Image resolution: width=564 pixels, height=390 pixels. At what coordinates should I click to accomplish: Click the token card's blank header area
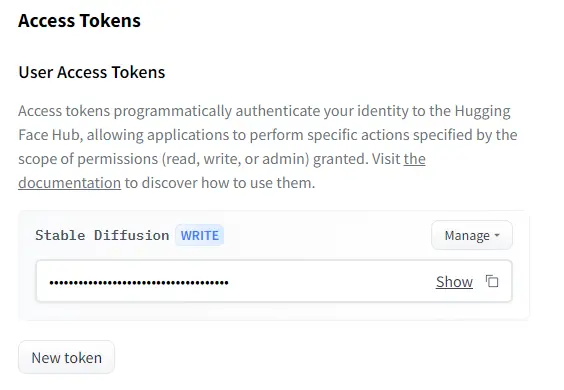coord(327,235)
